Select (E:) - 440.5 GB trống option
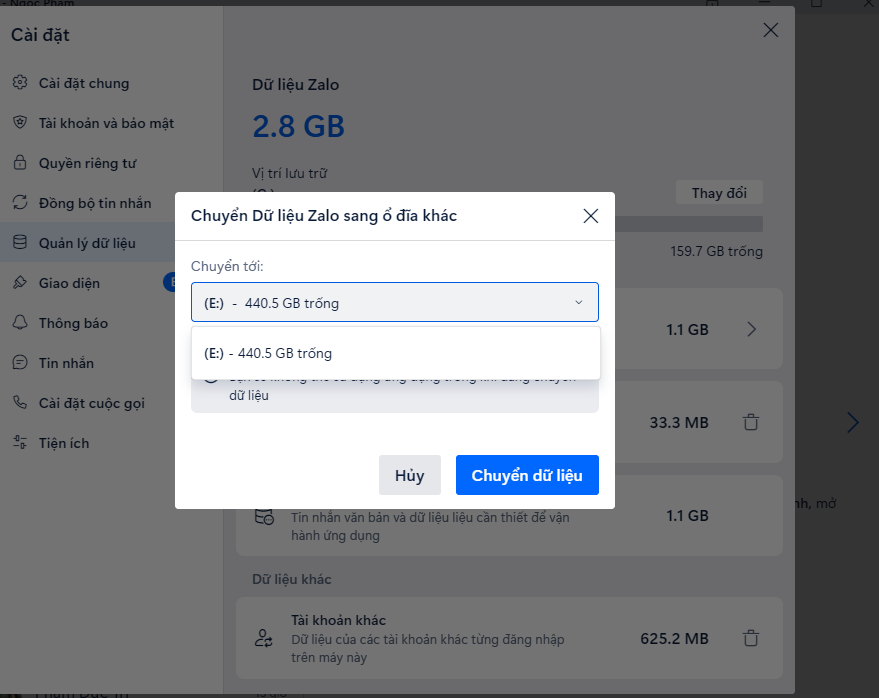The image size is (879, 698). 395,353
